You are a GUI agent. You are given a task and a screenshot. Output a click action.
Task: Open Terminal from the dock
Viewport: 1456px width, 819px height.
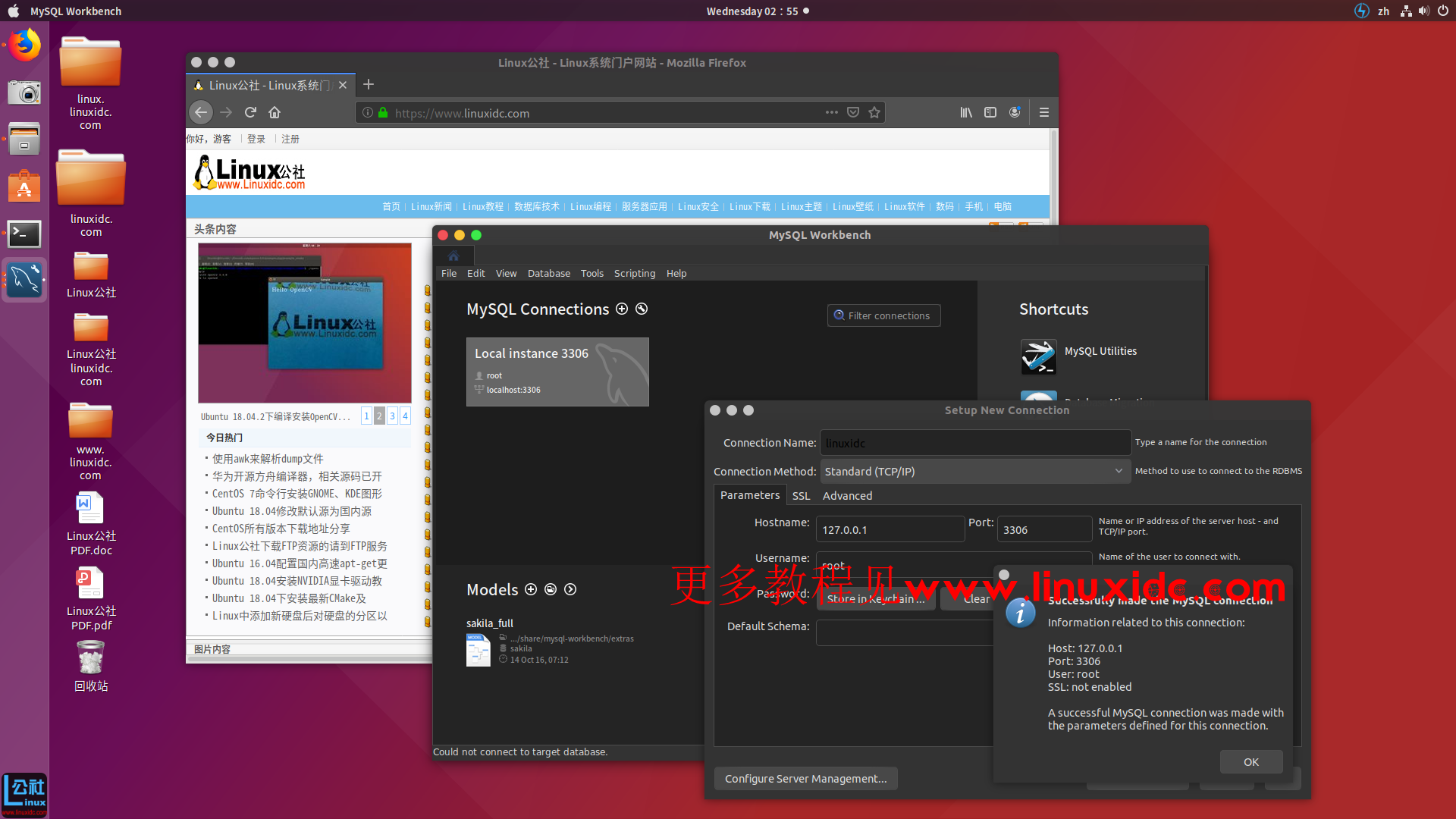click(x=24, y=234)
